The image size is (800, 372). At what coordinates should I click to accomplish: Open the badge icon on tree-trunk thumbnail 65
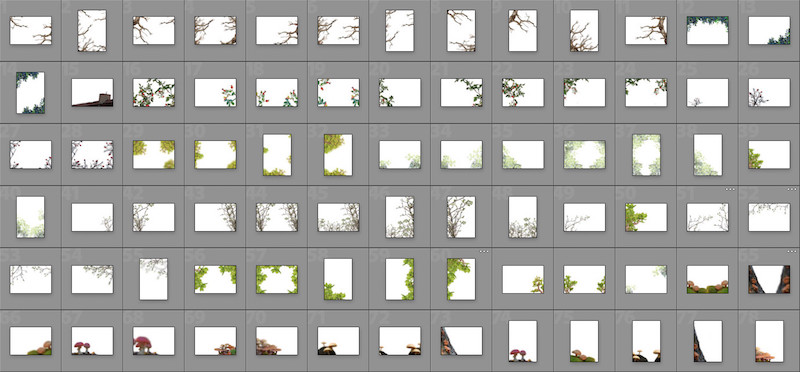pyautogui.click(x=792, y=252)
